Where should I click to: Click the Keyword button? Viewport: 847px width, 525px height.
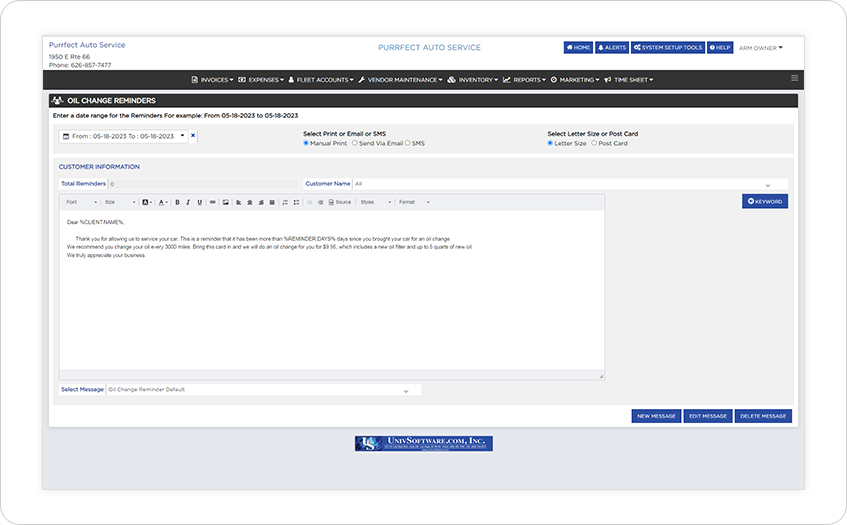pos(765,201)
